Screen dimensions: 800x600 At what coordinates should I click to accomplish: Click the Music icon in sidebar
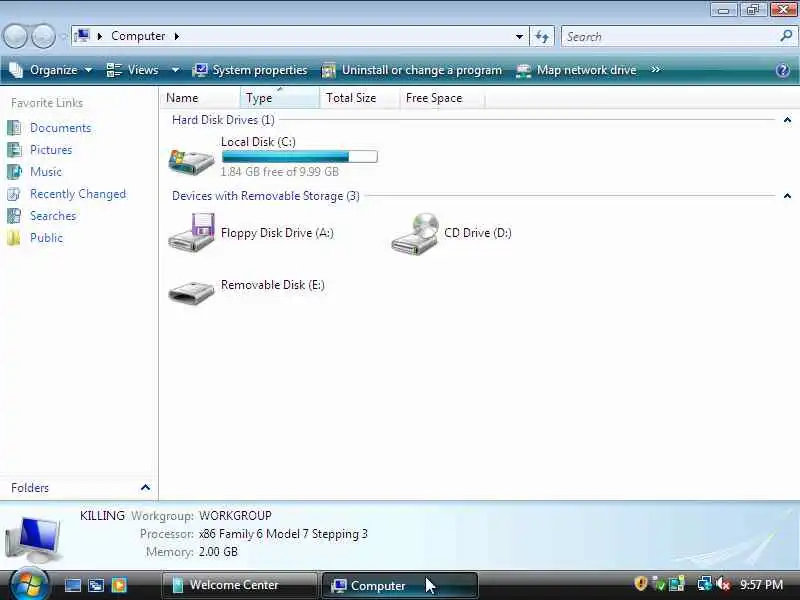point(14,171)
